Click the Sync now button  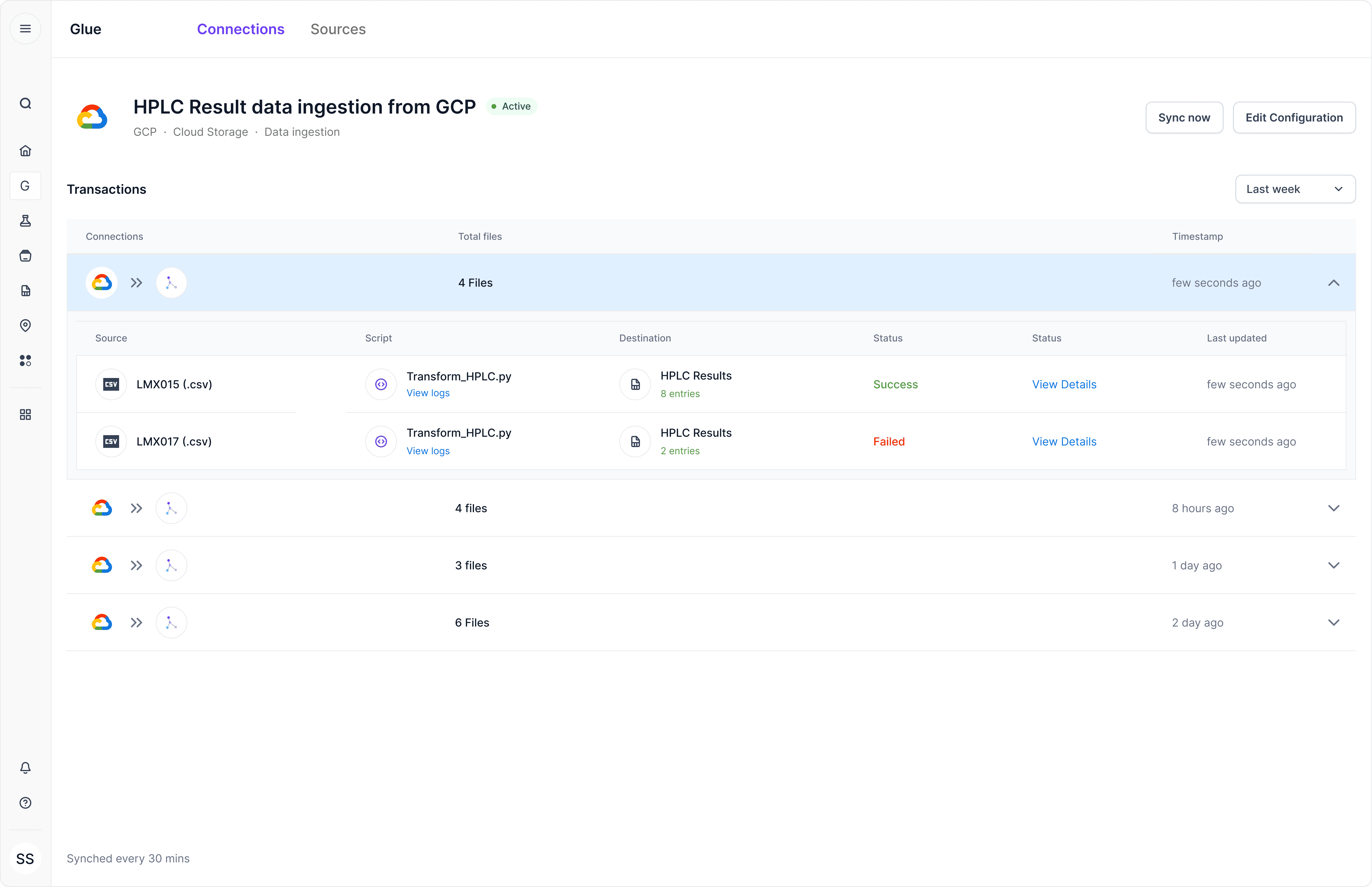click(1184, 118)
